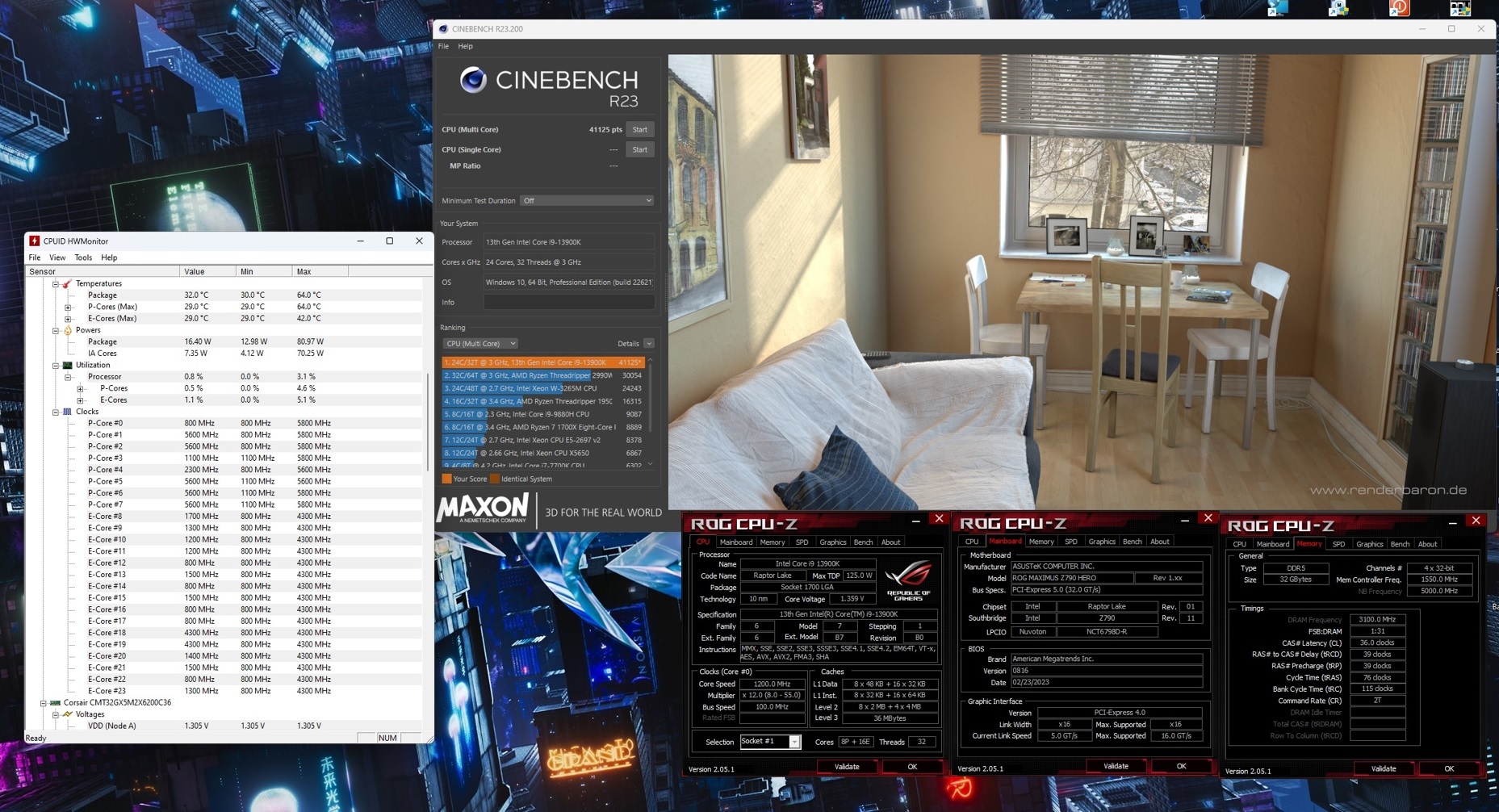This screenshot has width=1499, height=812.
Task: Open the SPD tab in the Motherboard CPU-Z window
Action: (1070, 542)
